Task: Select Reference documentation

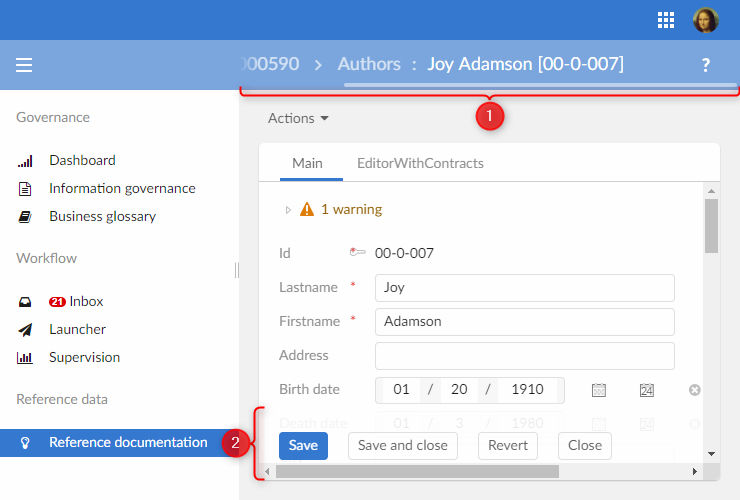Action: pos(118,442)
